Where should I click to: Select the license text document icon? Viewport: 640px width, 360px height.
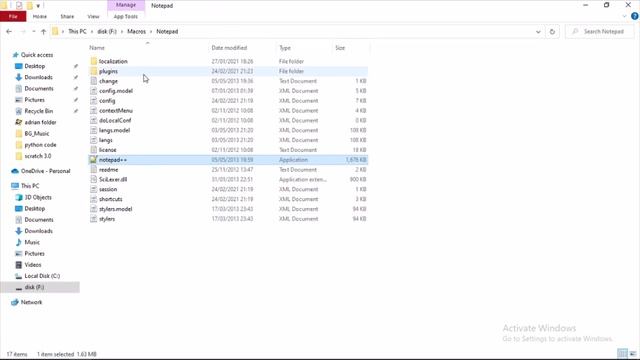(x=94, y=150)
